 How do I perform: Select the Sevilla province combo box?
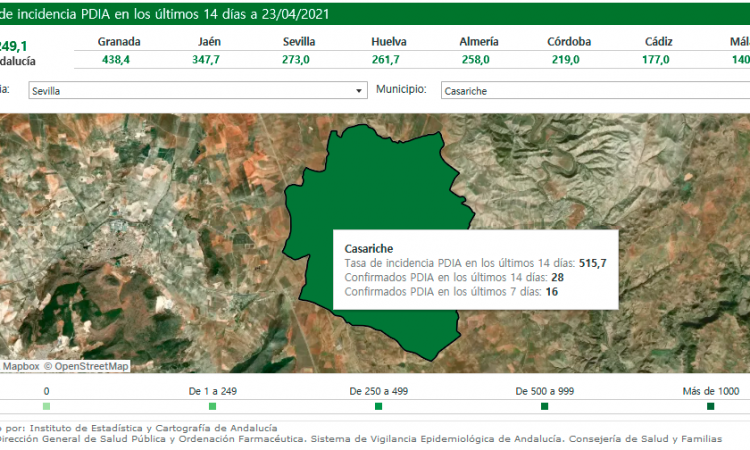190,91
